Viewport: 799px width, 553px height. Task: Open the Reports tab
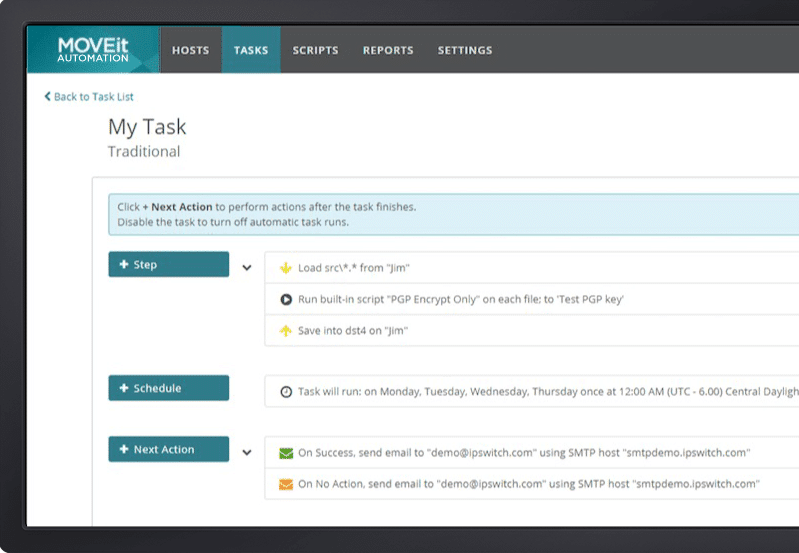(388, 50)
